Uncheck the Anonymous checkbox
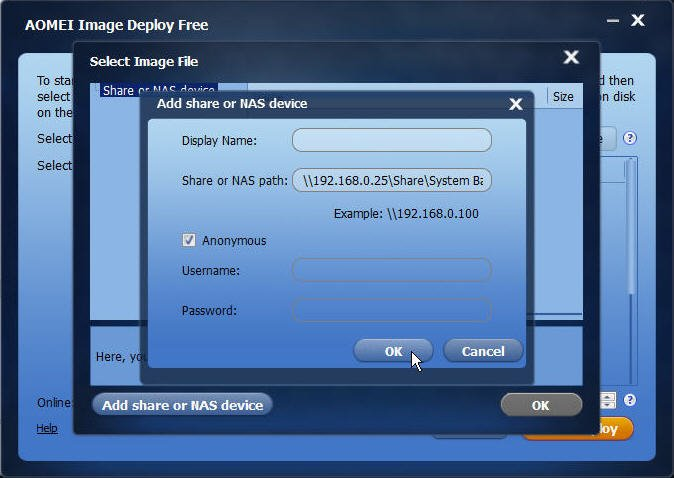Screen dimensions: 674x478 point(189,240)
